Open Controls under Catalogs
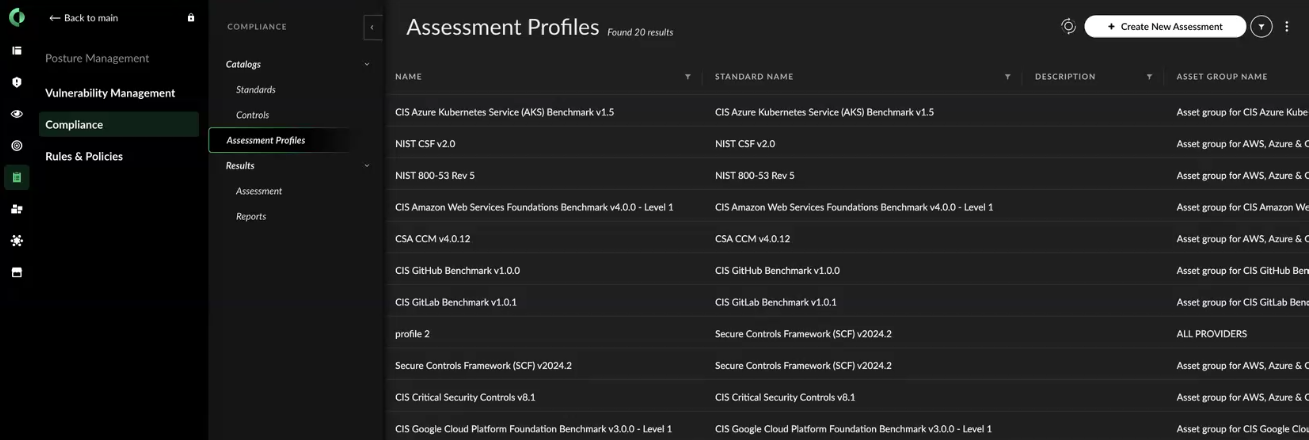1309x440 pixels. (x=253, y=115)
